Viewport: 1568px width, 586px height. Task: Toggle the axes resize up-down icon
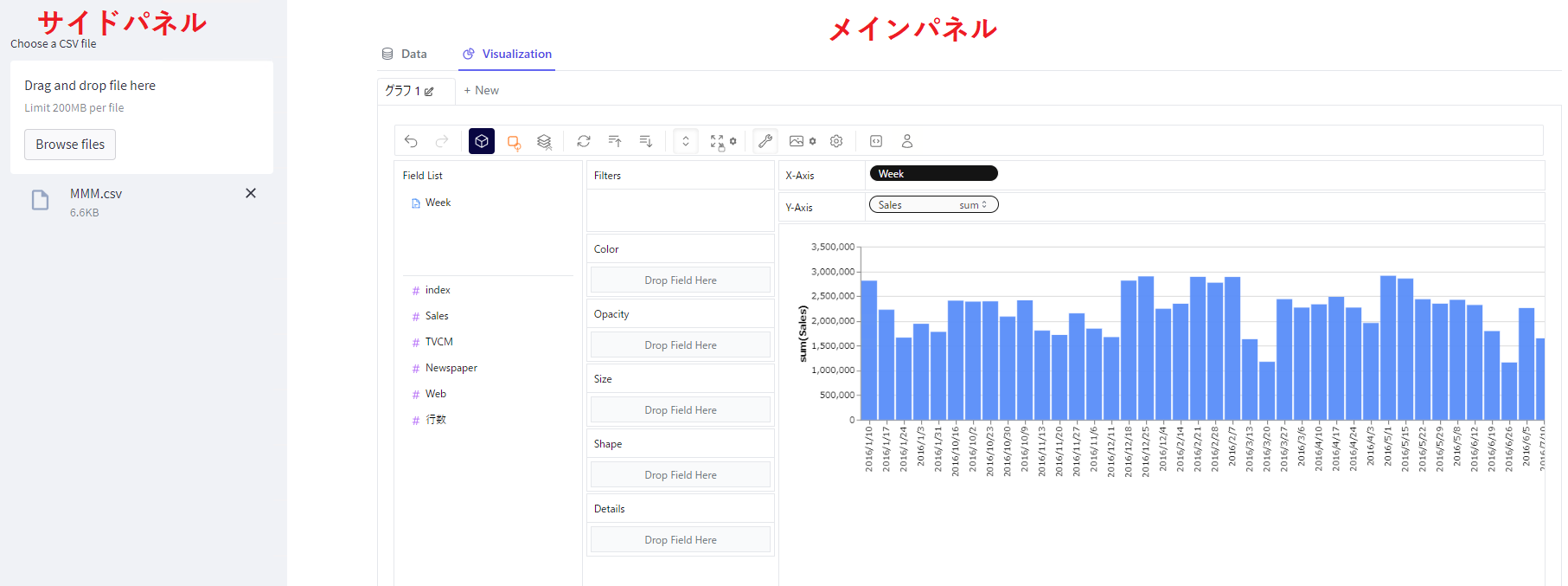[x=686, y=141]
